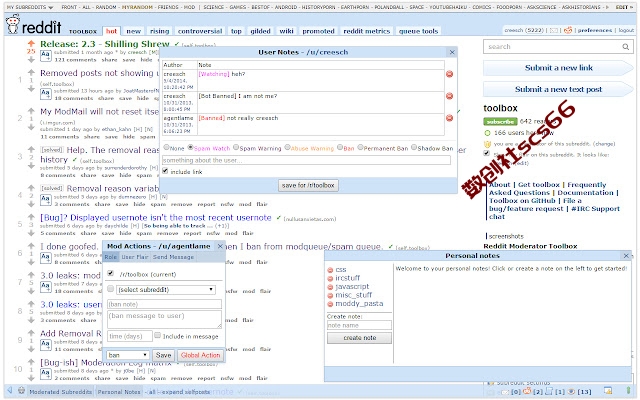Open the gilded tab

(x=260, y=31)
